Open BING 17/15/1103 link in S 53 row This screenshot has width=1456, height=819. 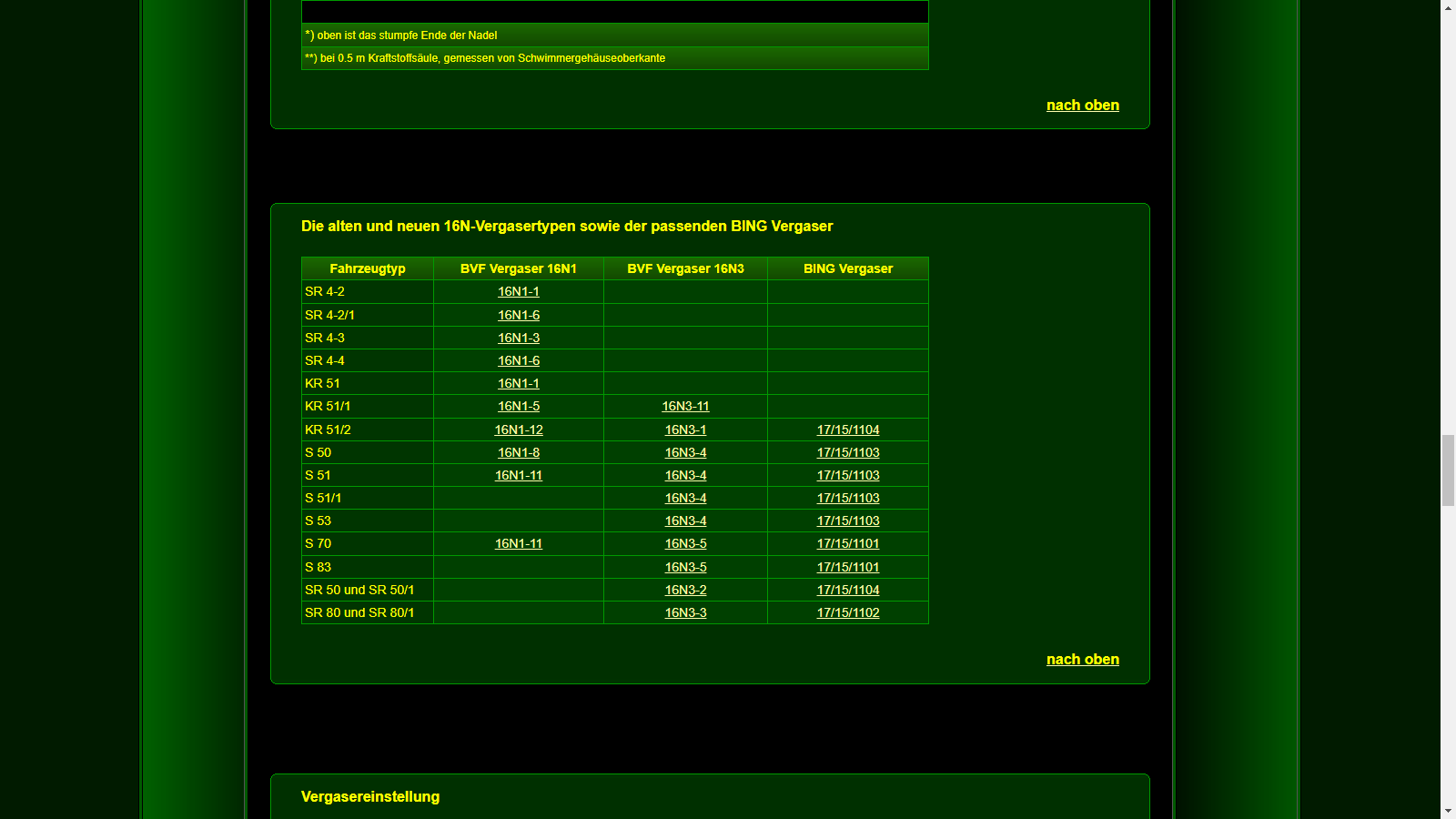pos(847,521)
